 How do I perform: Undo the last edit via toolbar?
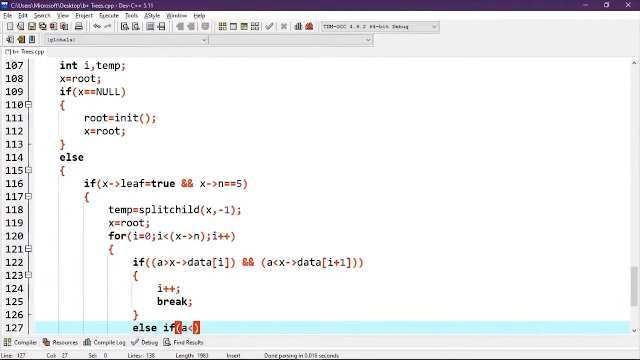[97, 27]
